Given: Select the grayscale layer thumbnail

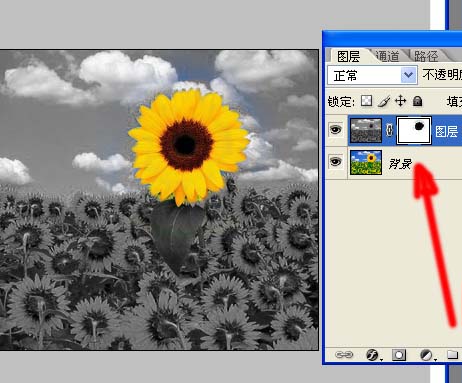Looking at the screenshot, I should pos(366,130).
